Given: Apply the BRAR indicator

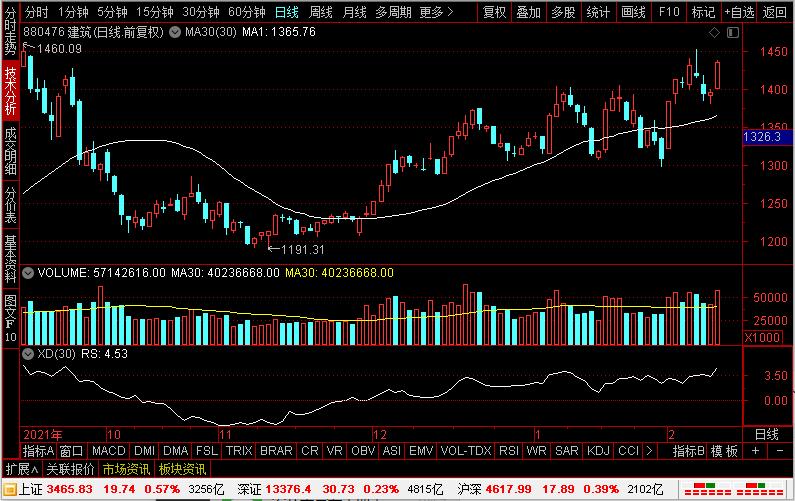Looking at the screenshot, I should point(276,451).
